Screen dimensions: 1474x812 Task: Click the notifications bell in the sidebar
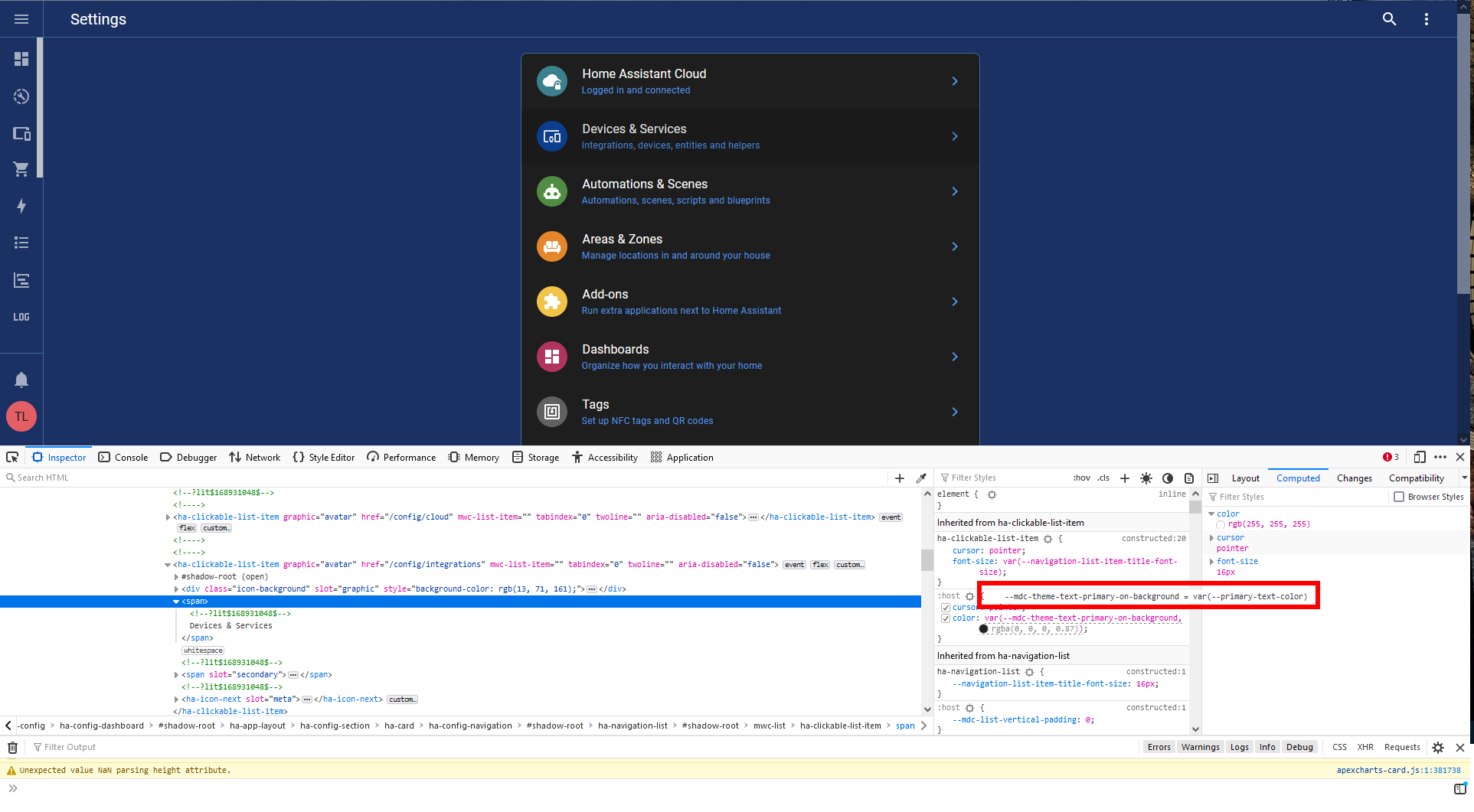point(21,380)
